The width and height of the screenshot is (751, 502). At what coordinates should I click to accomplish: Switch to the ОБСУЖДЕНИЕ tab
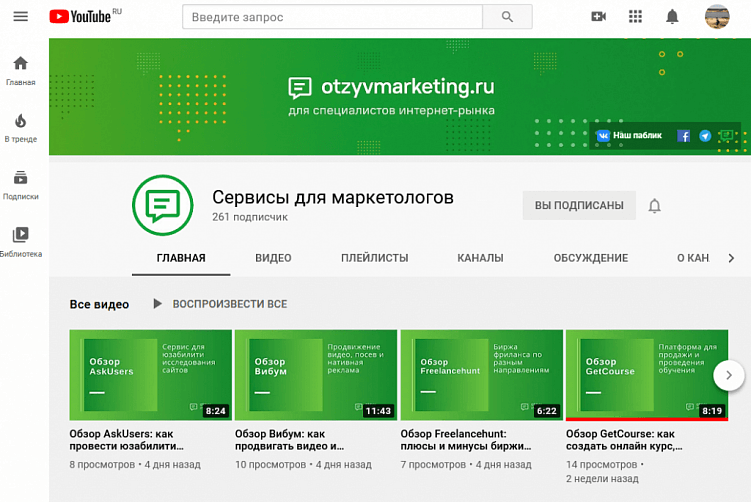pyautogui.click(x=591, y=258)
